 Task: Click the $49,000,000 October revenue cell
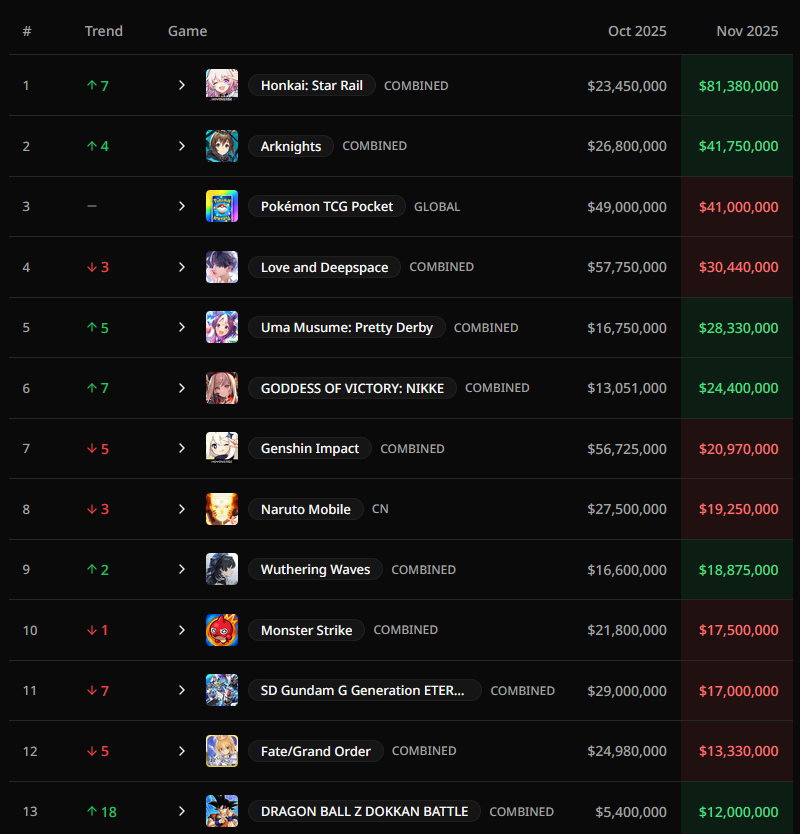pos(627,207)
